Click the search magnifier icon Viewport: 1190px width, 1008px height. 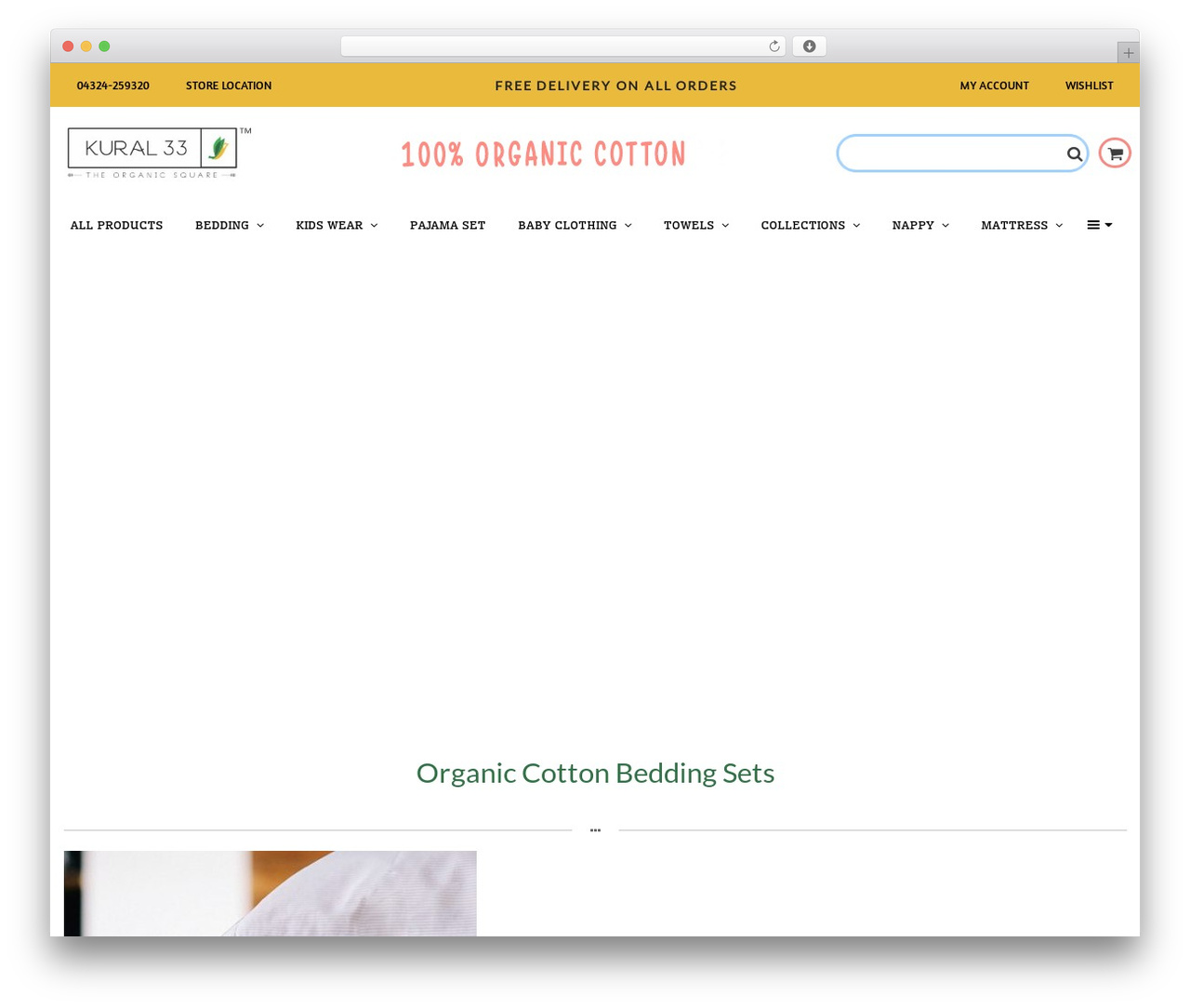pyautogui.click(x=1074, y=153)
